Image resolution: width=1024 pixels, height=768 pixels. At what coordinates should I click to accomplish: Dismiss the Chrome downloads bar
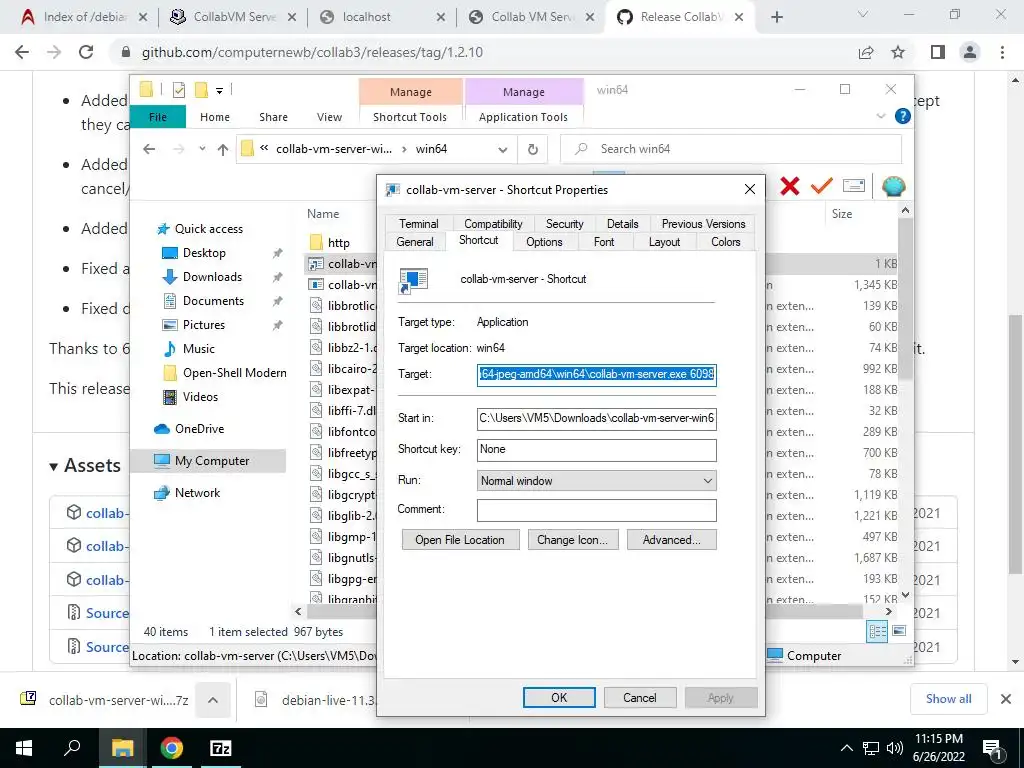(1006, 699)
